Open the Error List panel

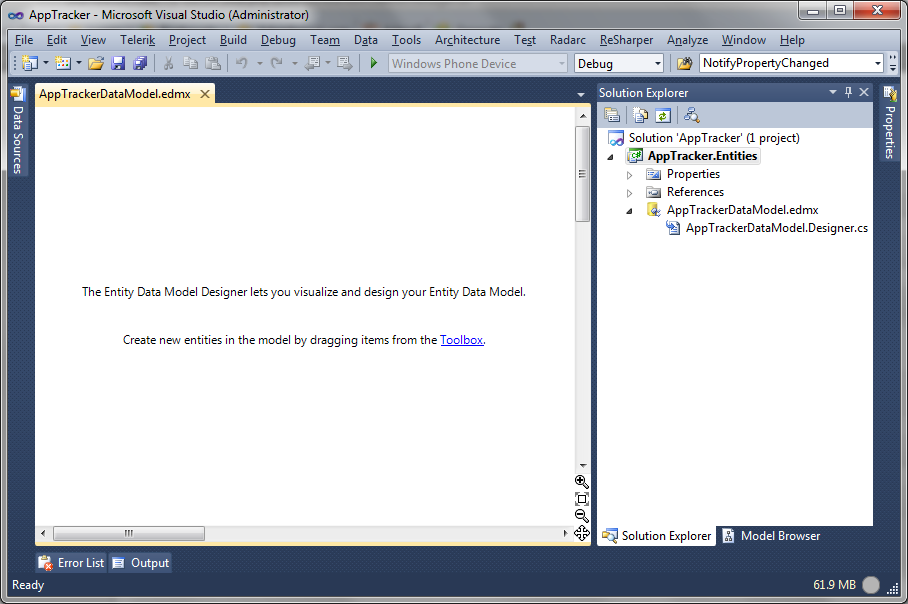(x=71, y=563)
